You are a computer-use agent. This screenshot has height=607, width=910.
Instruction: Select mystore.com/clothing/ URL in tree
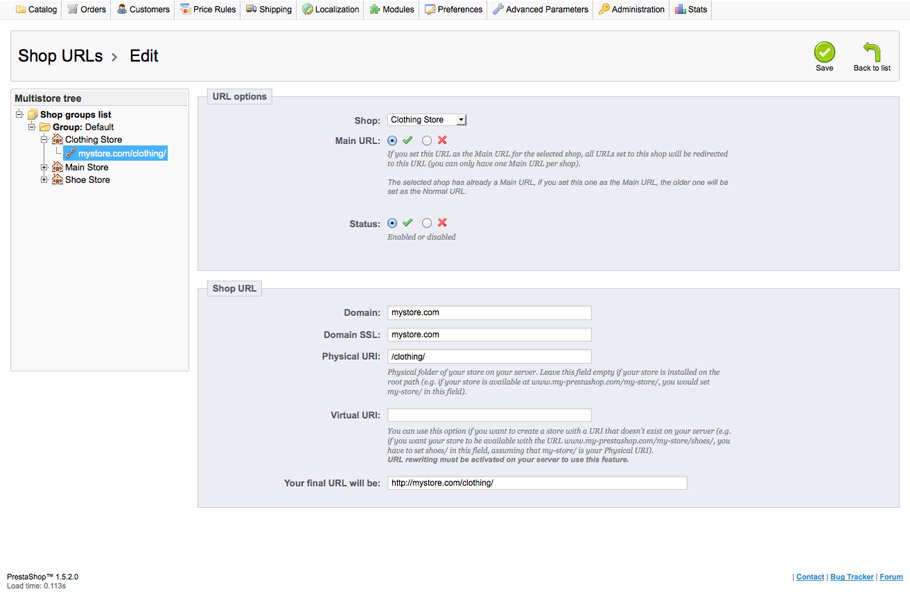point(121,154)
